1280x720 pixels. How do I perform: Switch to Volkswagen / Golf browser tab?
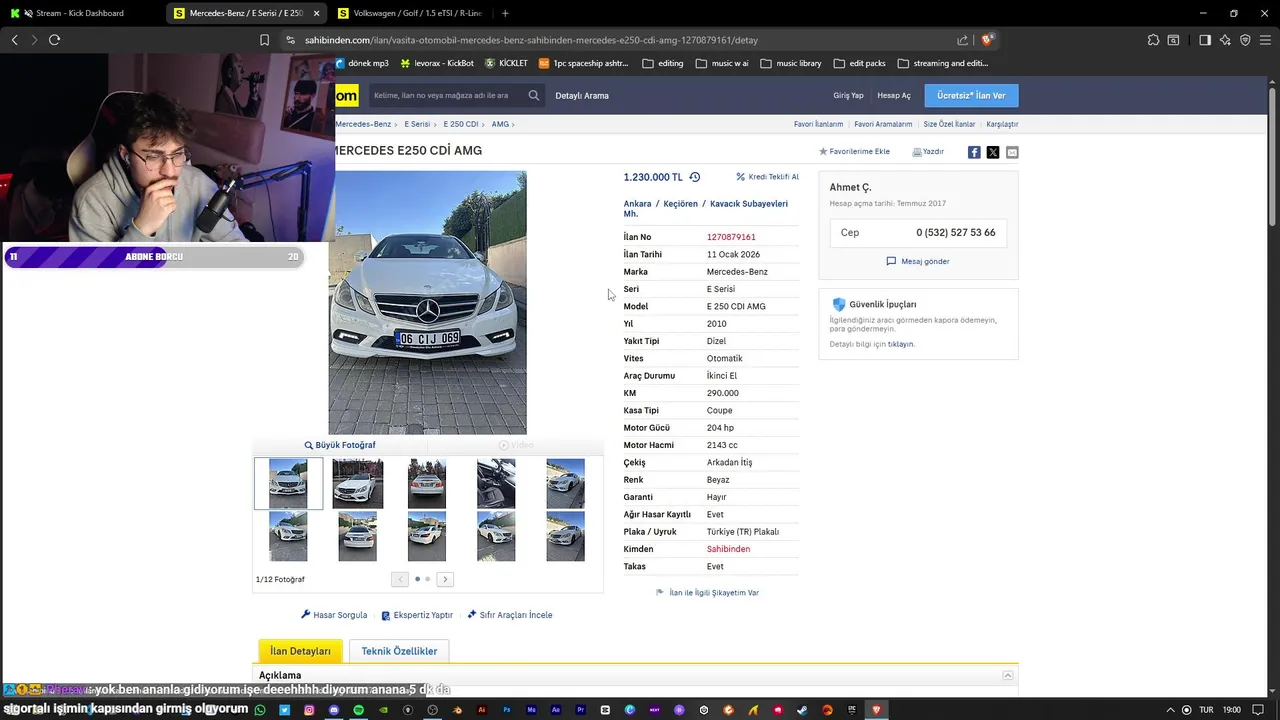click(x=411, y=13)
